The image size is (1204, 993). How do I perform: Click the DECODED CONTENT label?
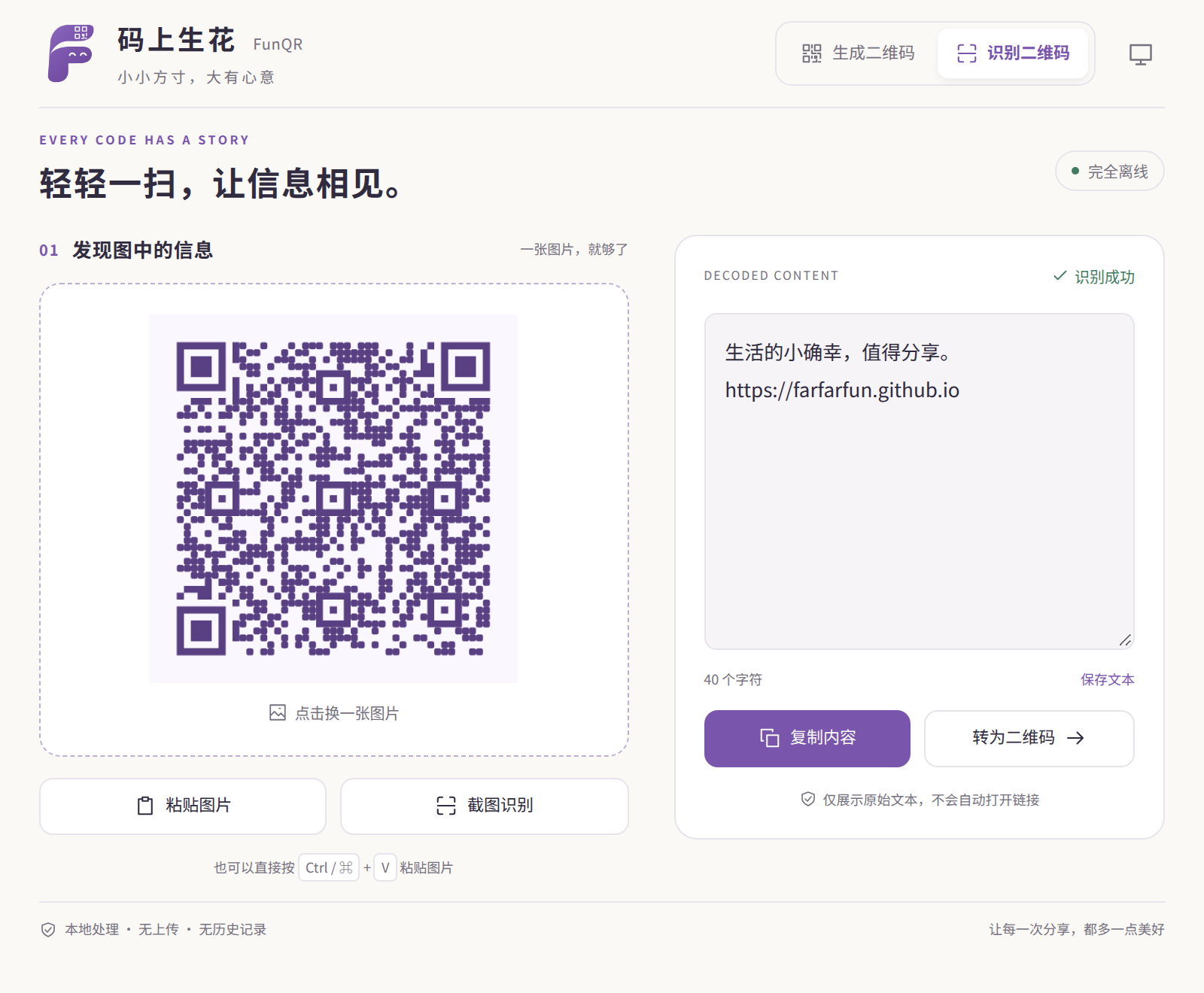coord(771,276)
